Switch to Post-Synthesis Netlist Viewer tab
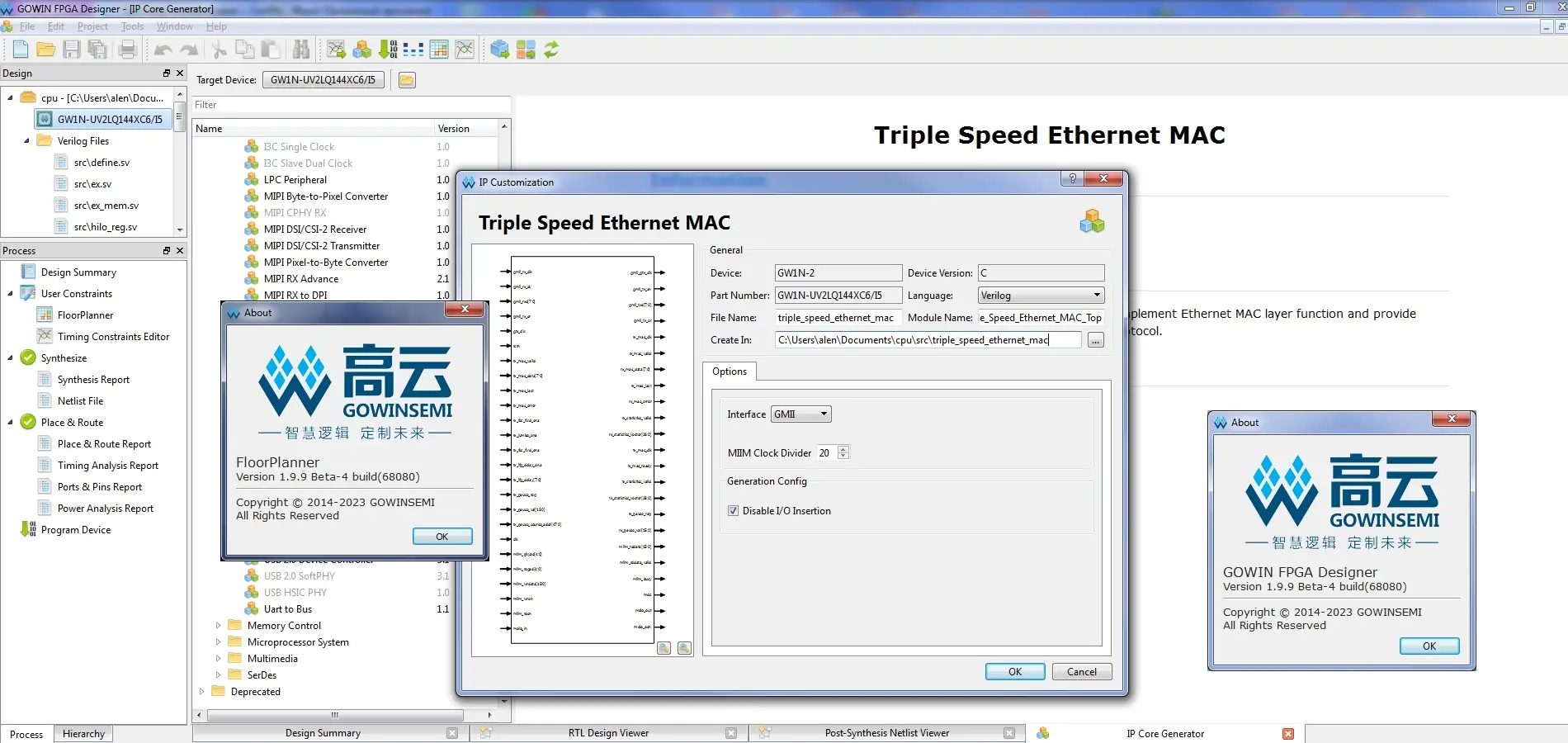Screen dimensions: 1568x743 click(x=887, y=733)
